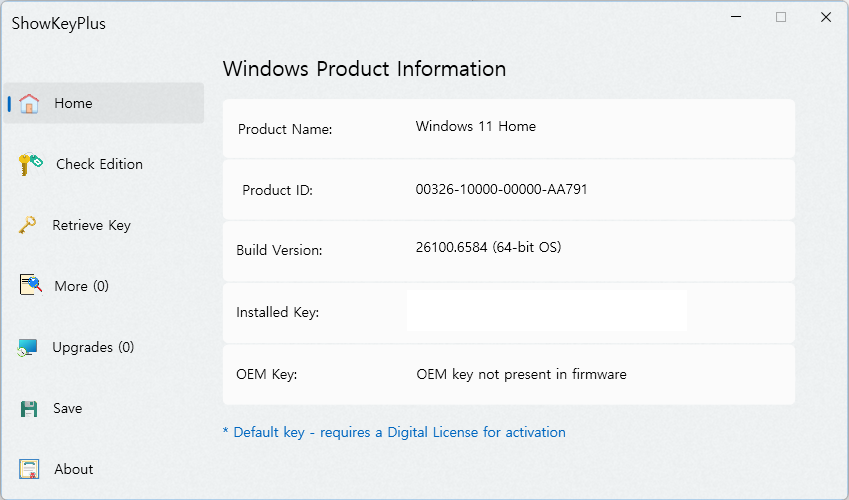Click the Save floppy disk icon

click(x=29, y=408)
